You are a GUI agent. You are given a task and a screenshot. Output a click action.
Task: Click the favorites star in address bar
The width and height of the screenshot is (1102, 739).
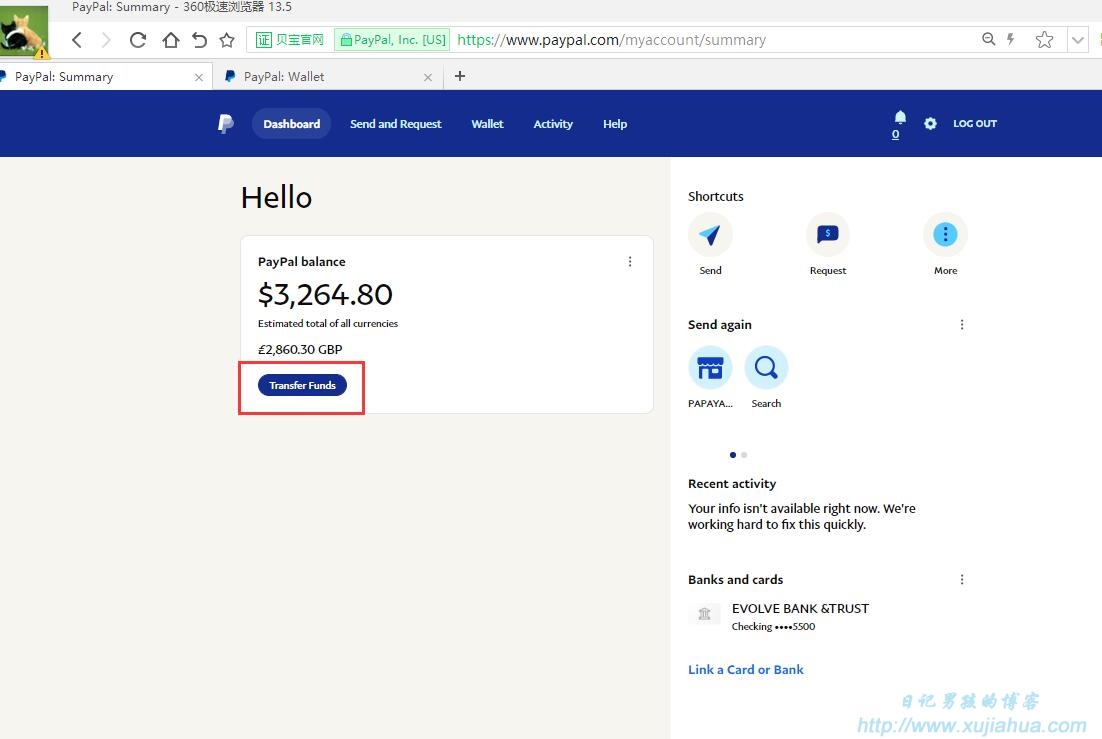click(x=1044, y=39)
